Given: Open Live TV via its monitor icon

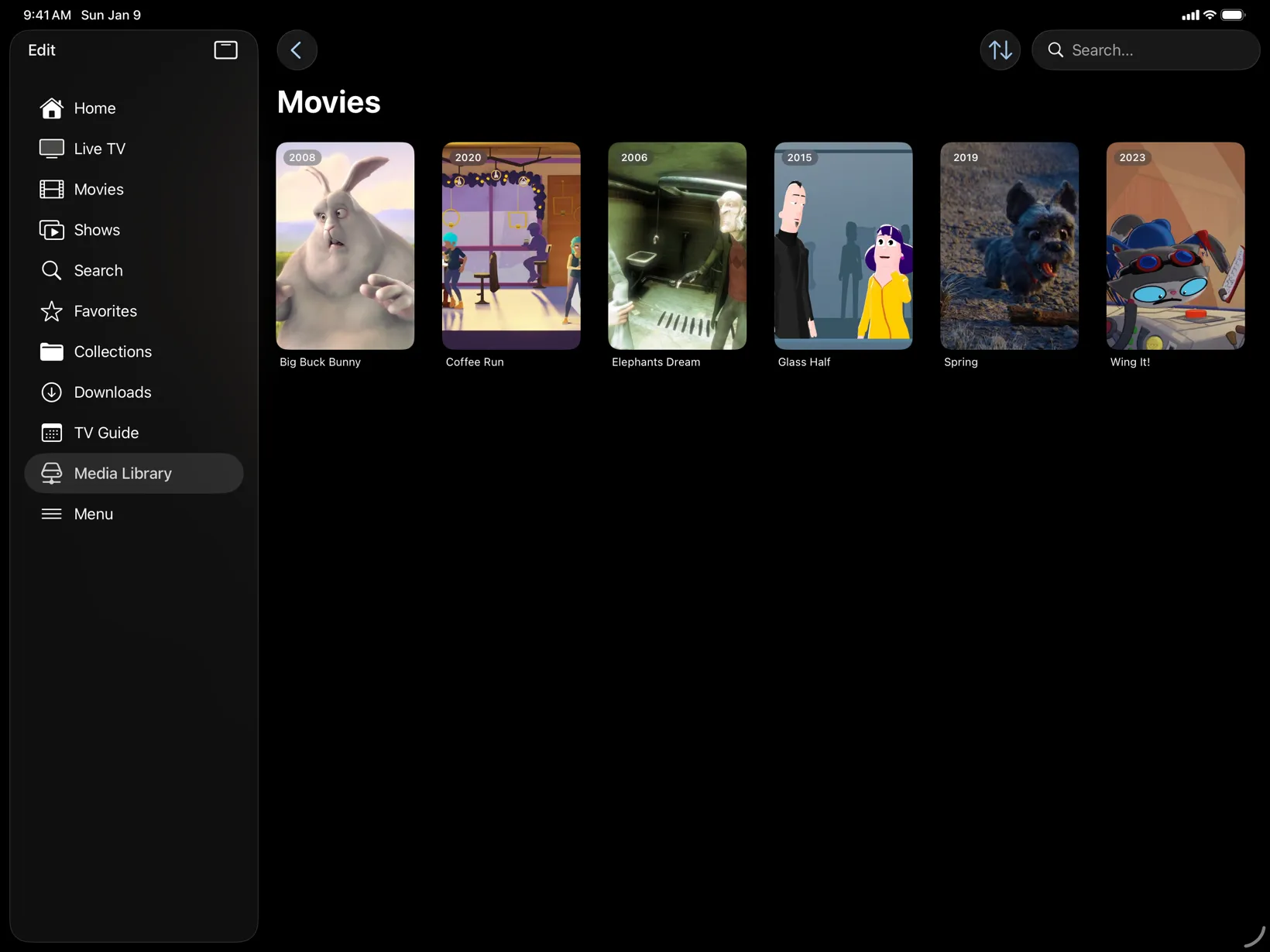Looking at the screenshot, I should 51,149.
